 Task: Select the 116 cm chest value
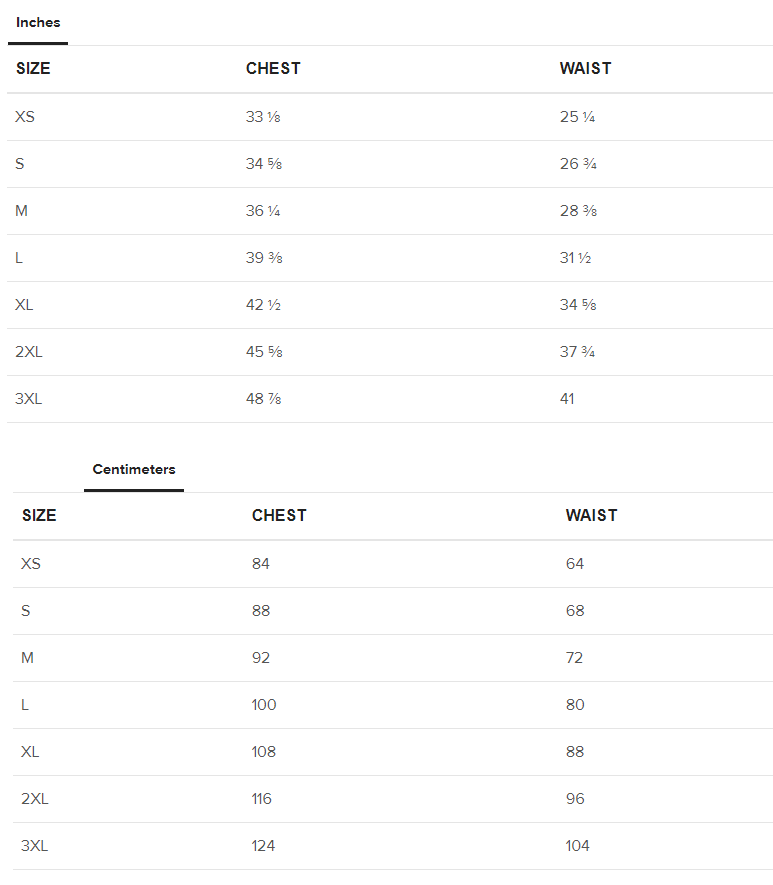pyautogui.click(x=262, y=799)
